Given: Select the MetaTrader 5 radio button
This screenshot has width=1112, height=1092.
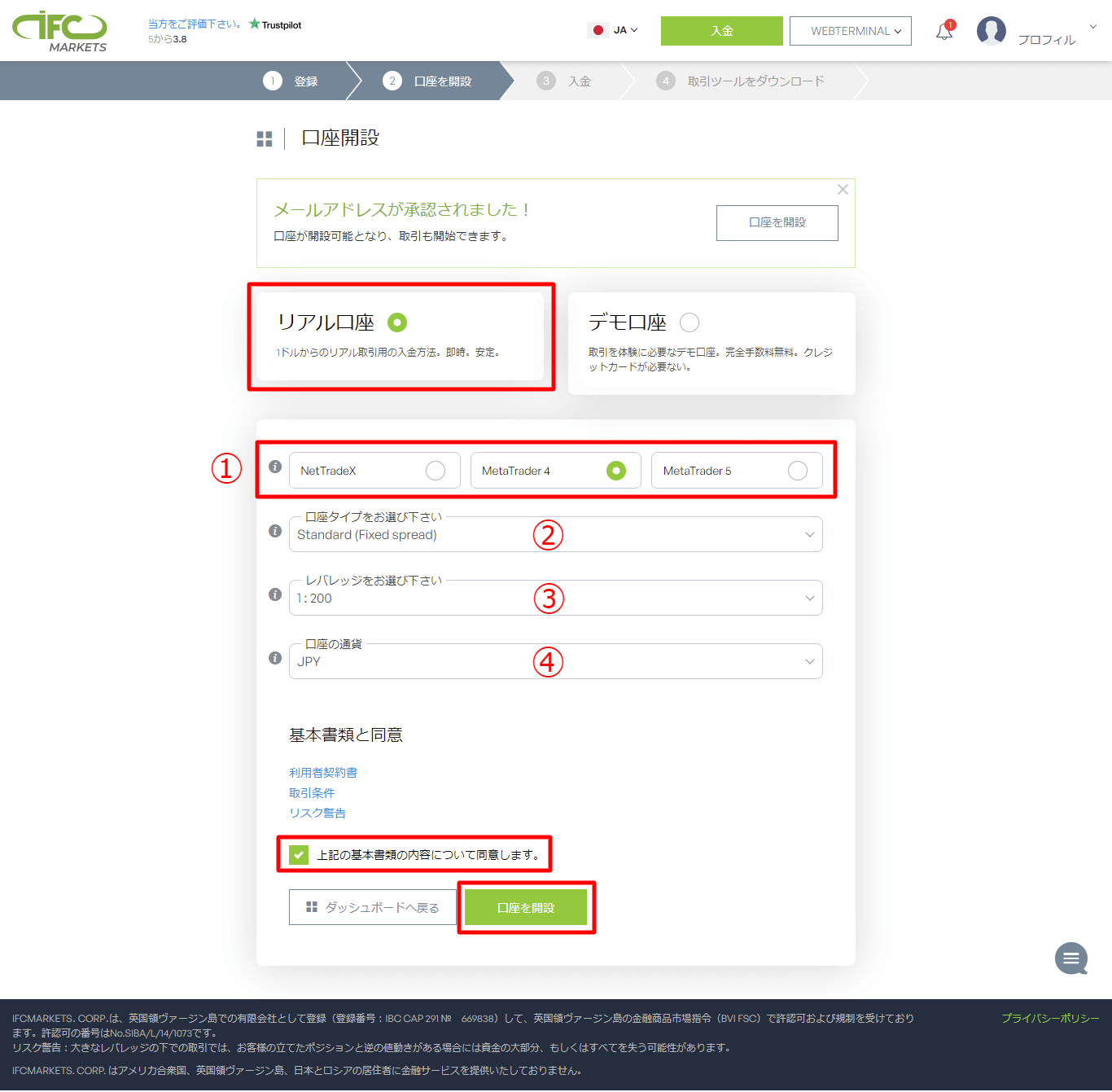Looking at the screenshot, I should [x=798, y=471].
